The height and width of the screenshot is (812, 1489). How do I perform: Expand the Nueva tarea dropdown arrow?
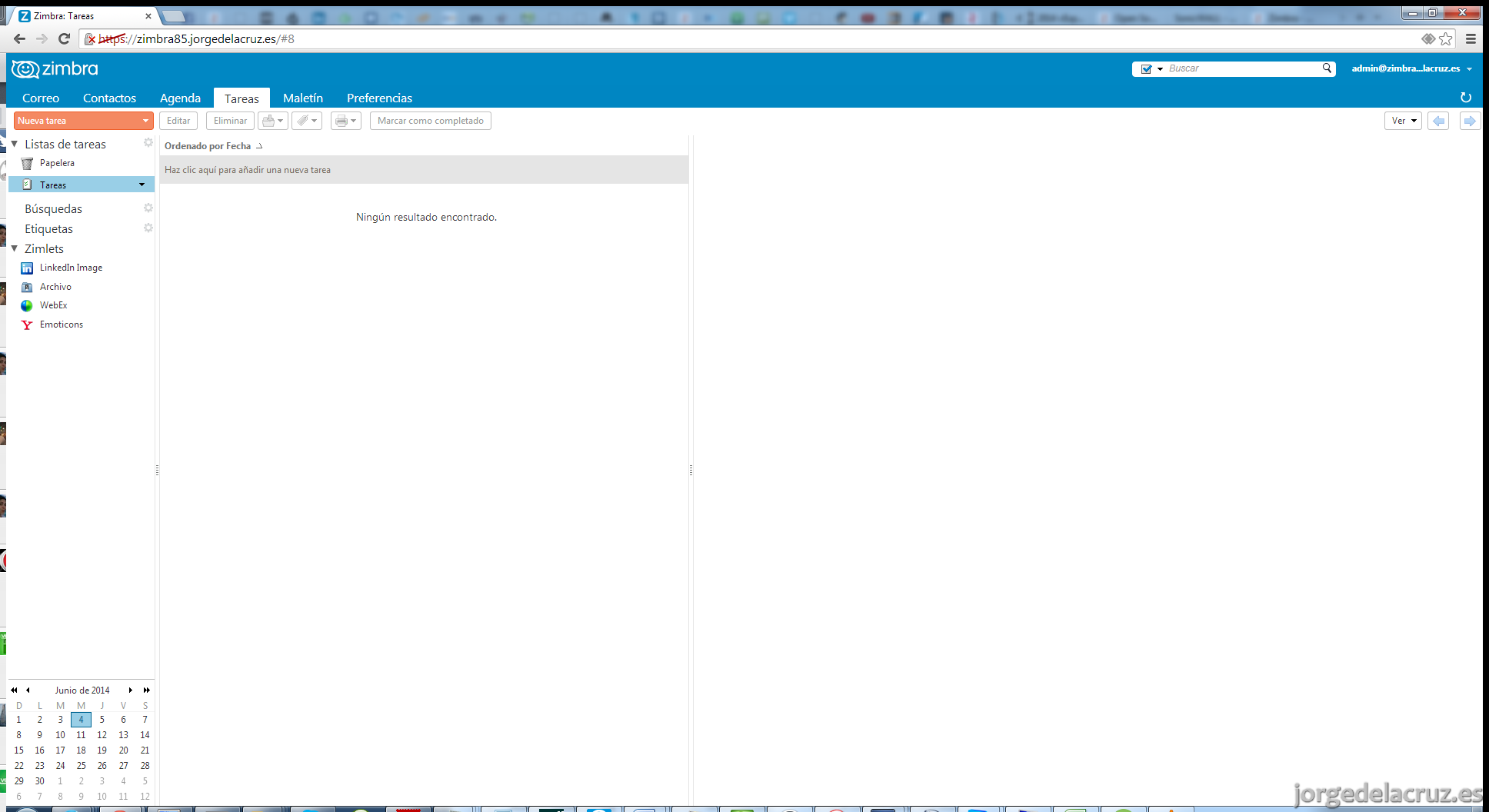(x=145, y=121)
